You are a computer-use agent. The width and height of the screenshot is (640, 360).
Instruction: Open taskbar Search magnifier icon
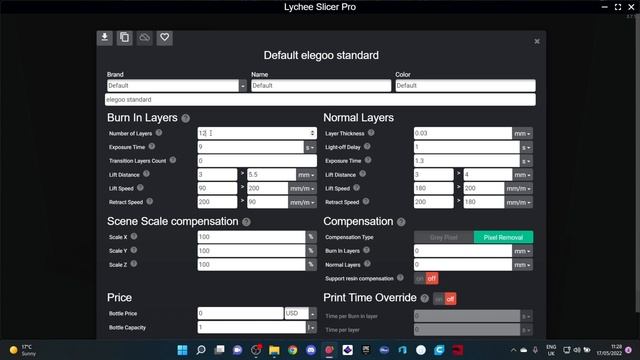pos(201,350)
